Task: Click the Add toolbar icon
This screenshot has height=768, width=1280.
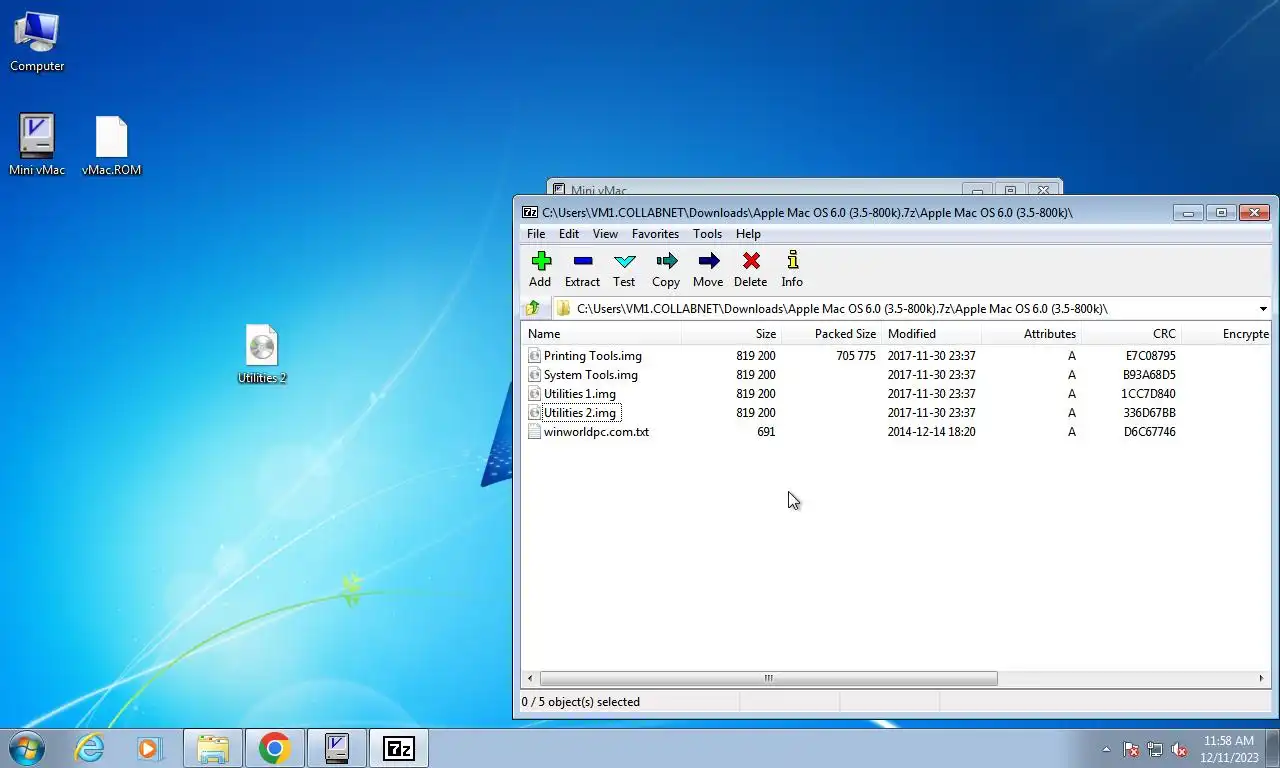Action: [541, 261]
